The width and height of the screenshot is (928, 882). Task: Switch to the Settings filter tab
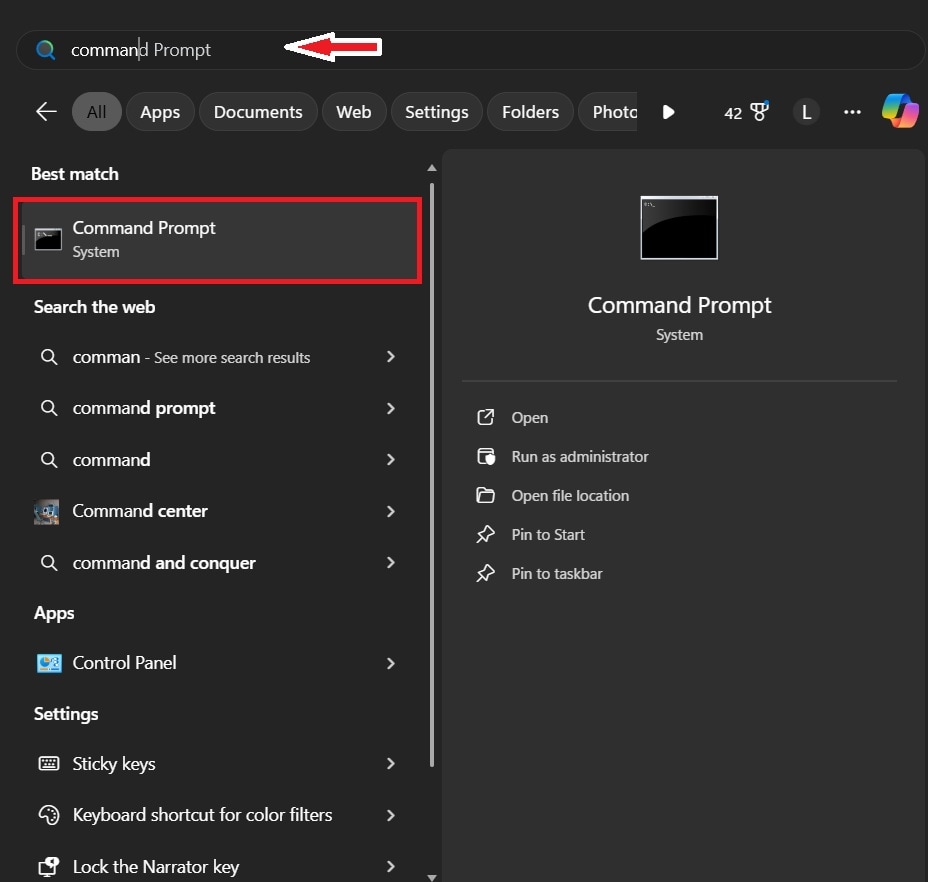coord(436,112)
